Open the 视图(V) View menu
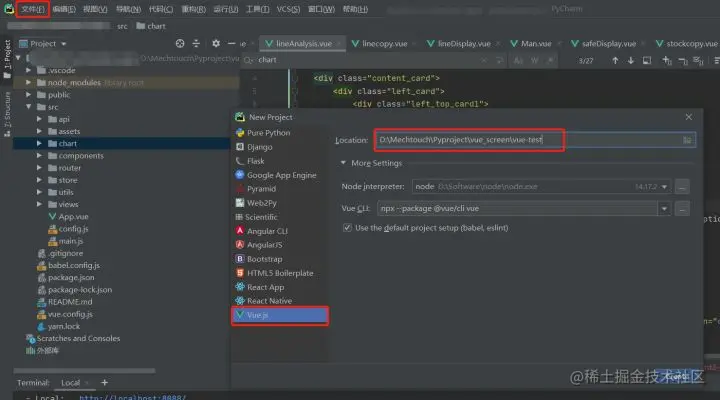 tap(95, 9)
